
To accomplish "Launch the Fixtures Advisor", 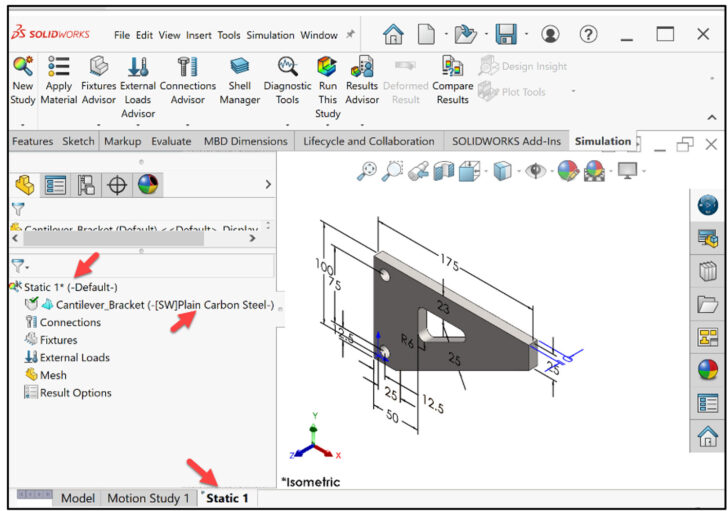I will click(x=98, y=80).
